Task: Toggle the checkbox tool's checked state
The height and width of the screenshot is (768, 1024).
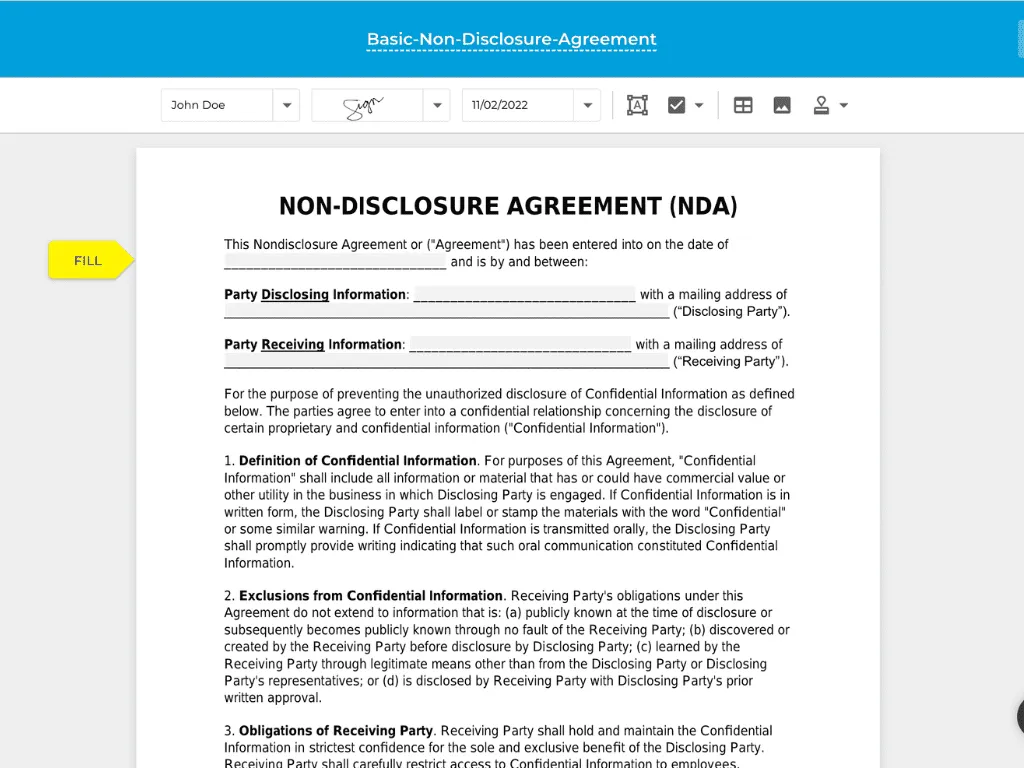Action: coord(678,104)
